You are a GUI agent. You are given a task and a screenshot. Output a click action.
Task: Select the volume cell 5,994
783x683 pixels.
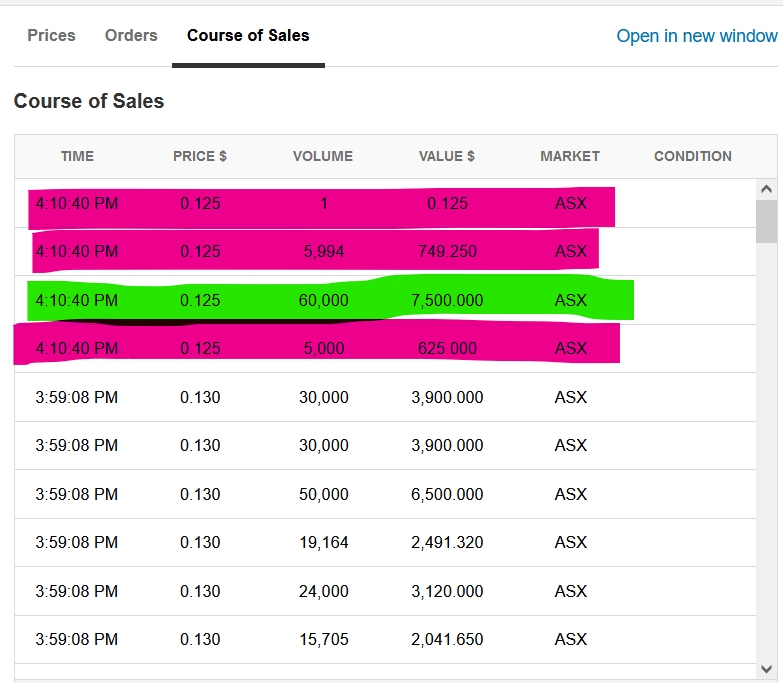coord(324,251)
